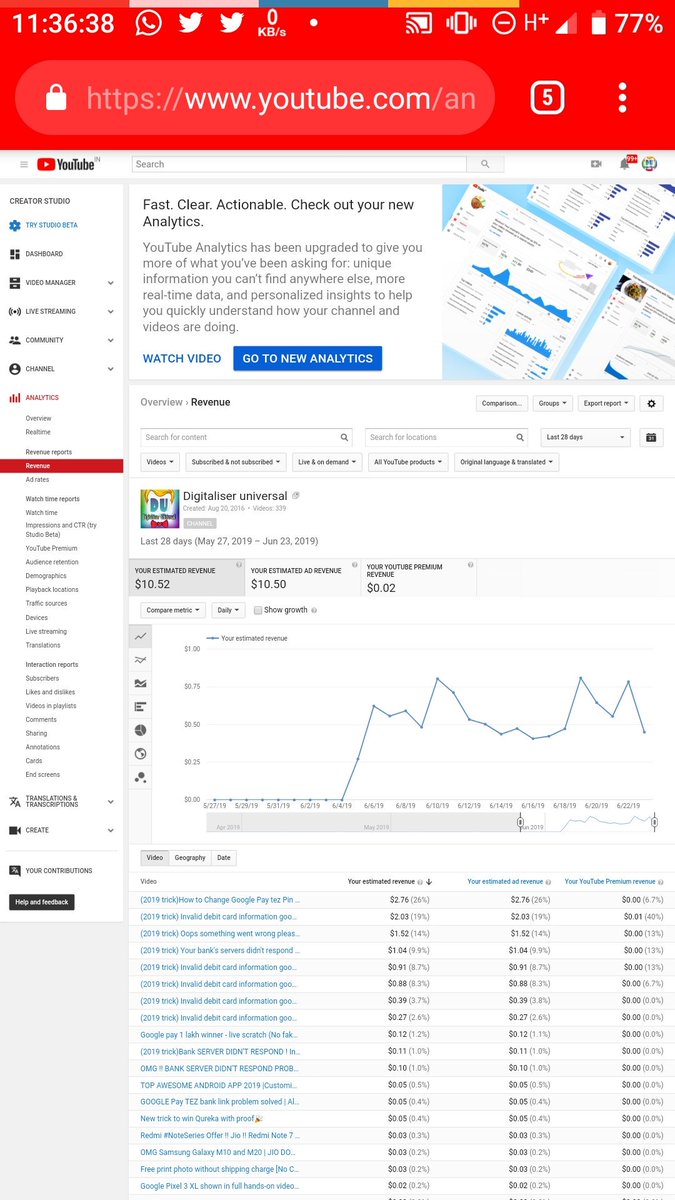Image resolution: width=675 pixels, height=1200 pixels.
Task: Click the magnifier in Search for content
Action: coord(345,437)
